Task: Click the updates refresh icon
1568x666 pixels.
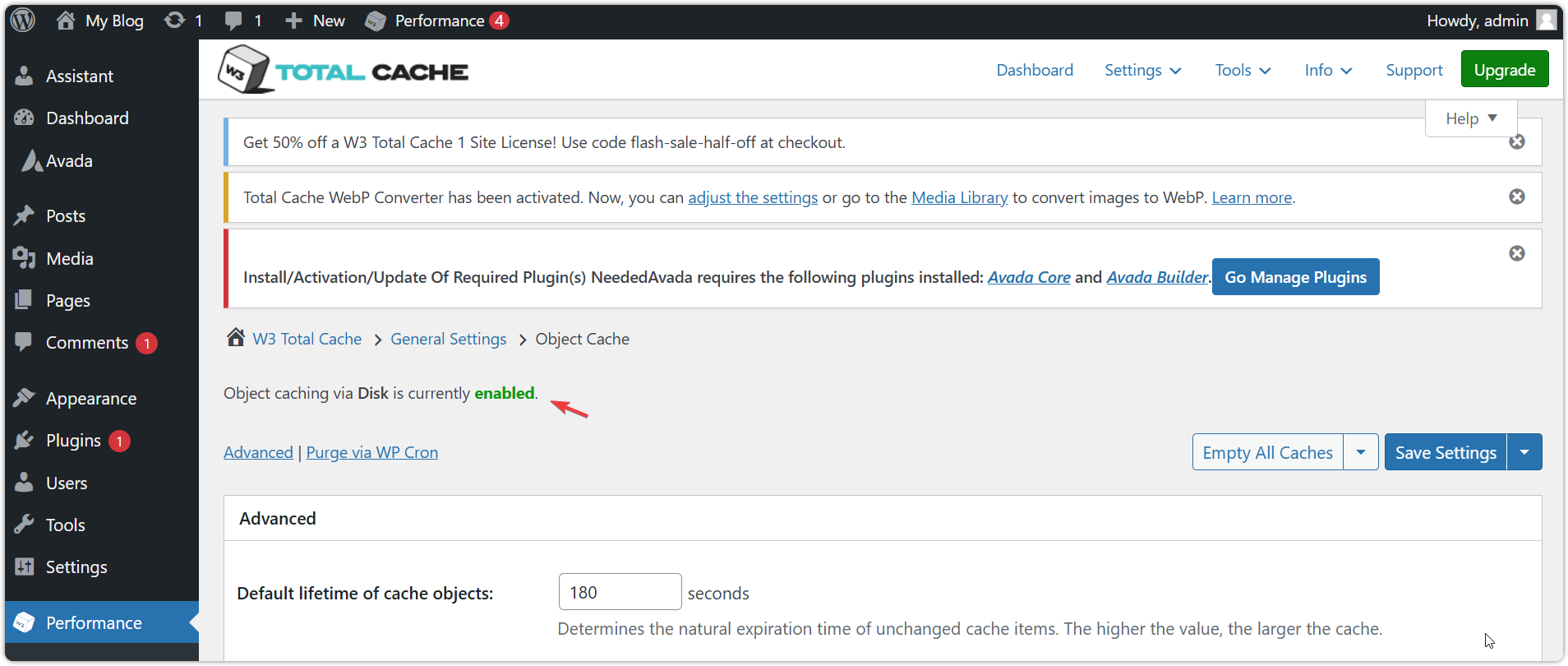Action: [x=174, y=20]
